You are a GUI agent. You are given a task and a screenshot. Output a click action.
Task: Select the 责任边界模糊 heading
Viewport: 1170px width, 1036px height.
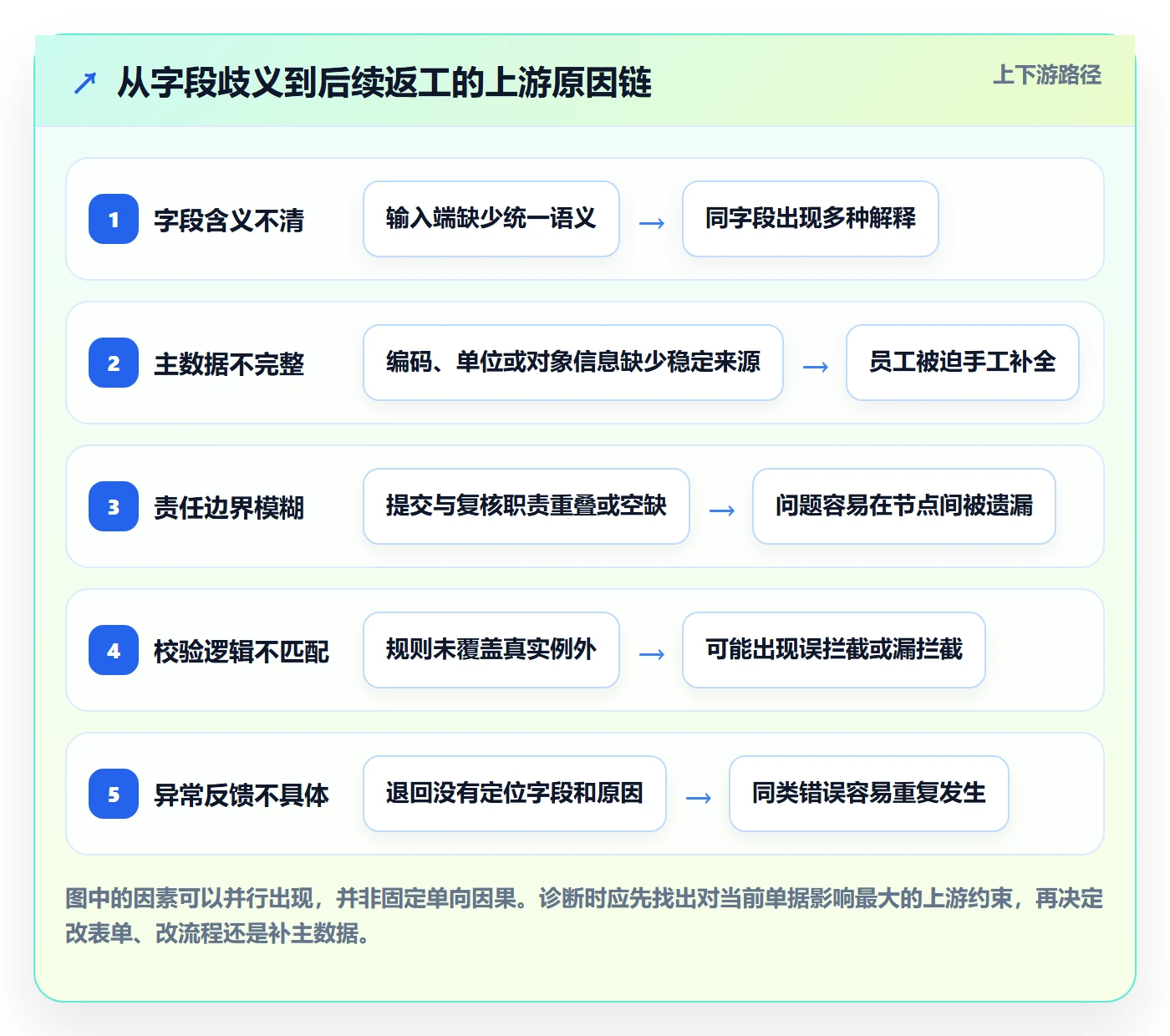tap(229, 508)
